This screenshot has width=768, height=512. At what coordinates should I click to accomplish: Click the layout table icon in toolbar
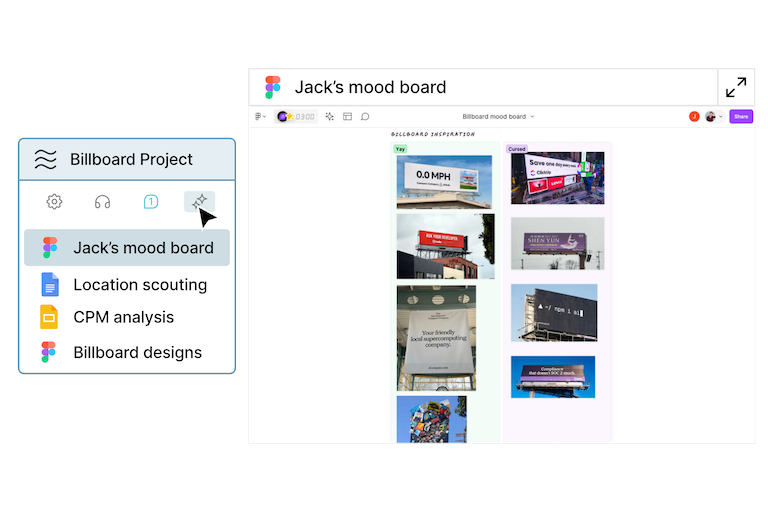pyautogui.click(x=347, y=116)
